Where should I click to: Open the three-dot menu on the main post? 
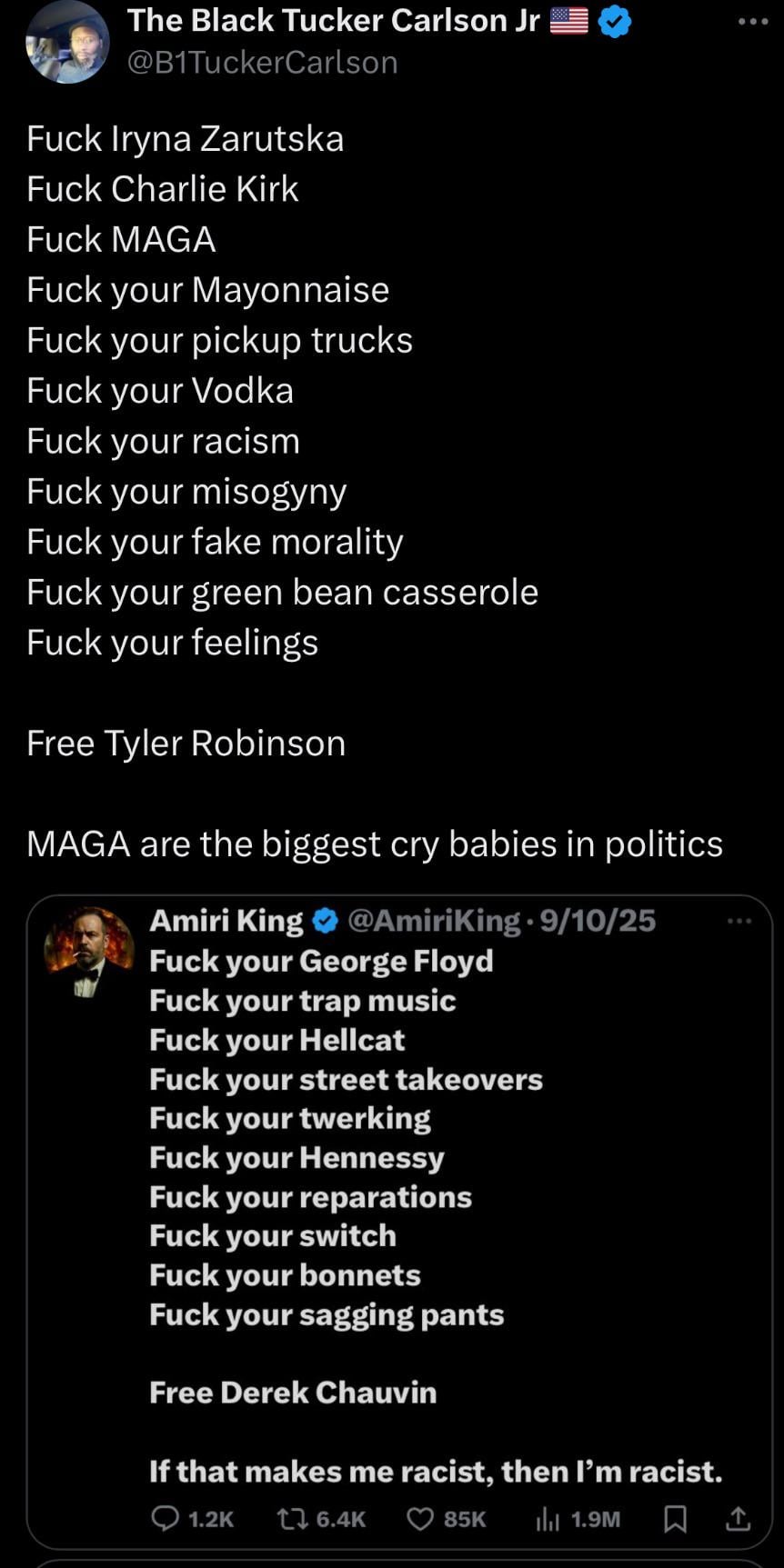(752, 22)
